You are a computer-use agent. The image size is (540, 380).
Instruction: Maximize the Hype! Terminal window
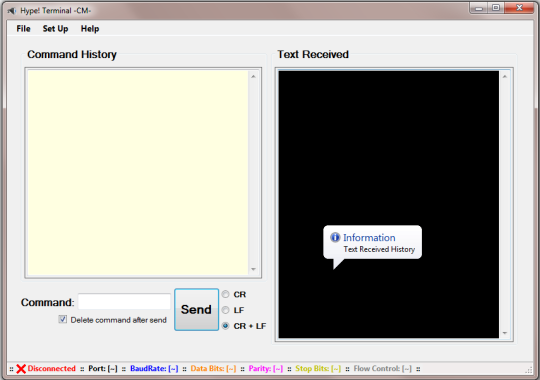pyautogui.click(x=496, y=8)
